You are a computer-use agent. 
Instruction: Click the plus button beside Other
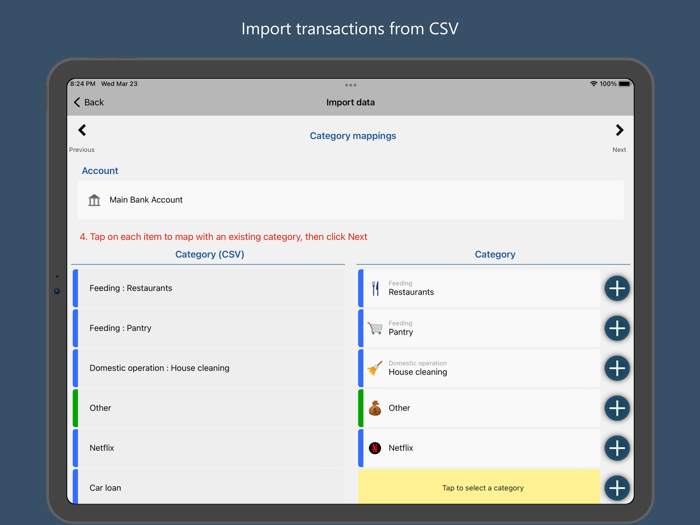[x=617, y=408]
